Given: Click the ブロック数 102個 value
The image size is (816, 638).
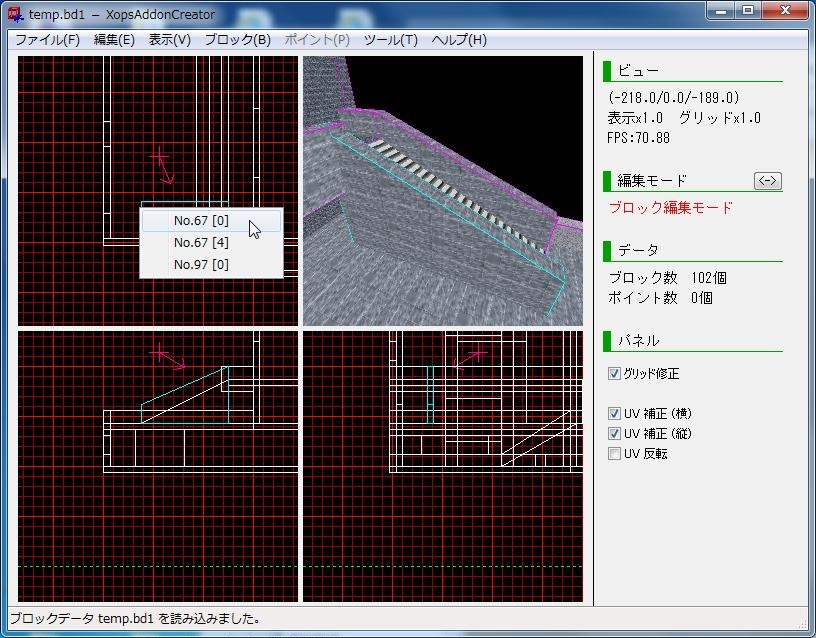Looking at the screenshot, I should 668,278.
